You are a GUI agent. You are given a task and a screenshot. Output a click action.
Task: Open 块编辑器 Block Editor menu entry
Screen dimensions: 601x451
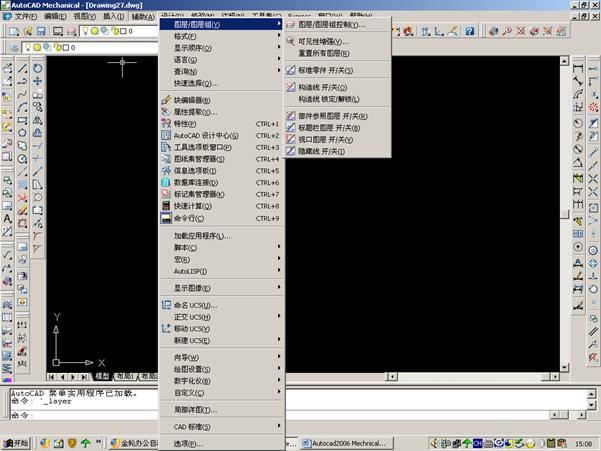coord(222,100)
